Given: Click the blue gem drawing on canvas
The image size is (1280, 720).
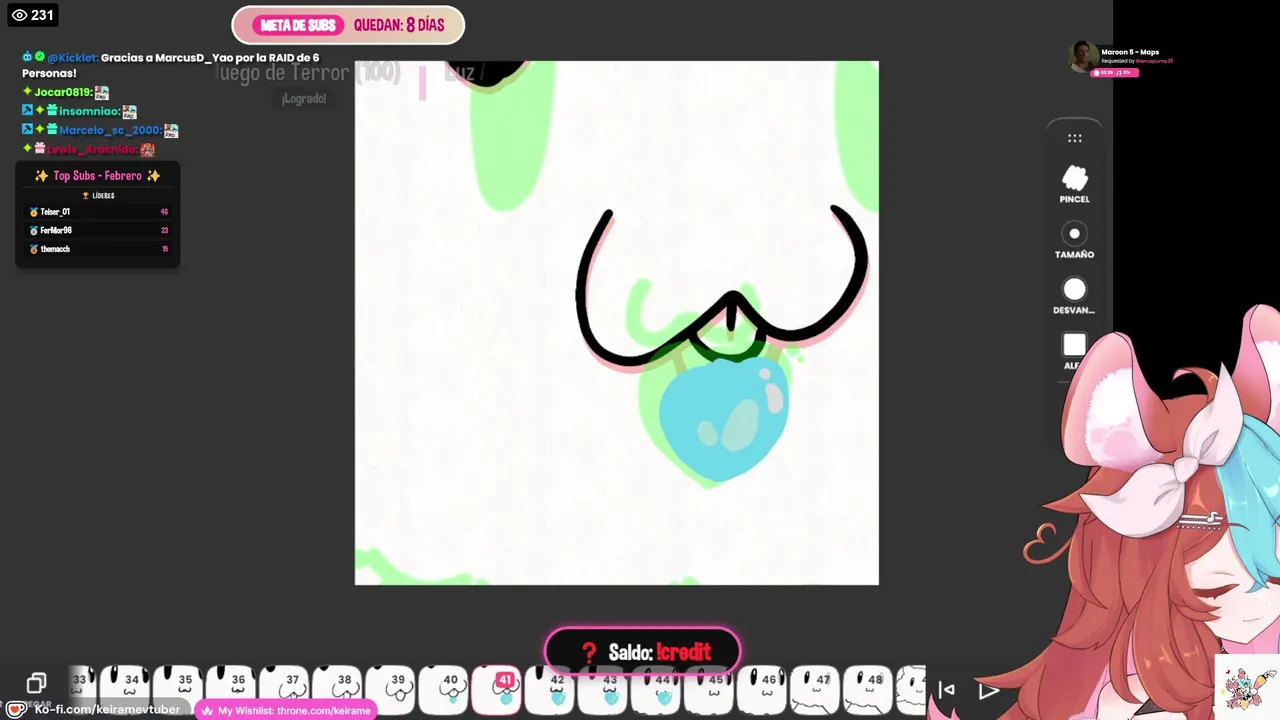Looking at the screenshot, I should click(x=722, y=417).
